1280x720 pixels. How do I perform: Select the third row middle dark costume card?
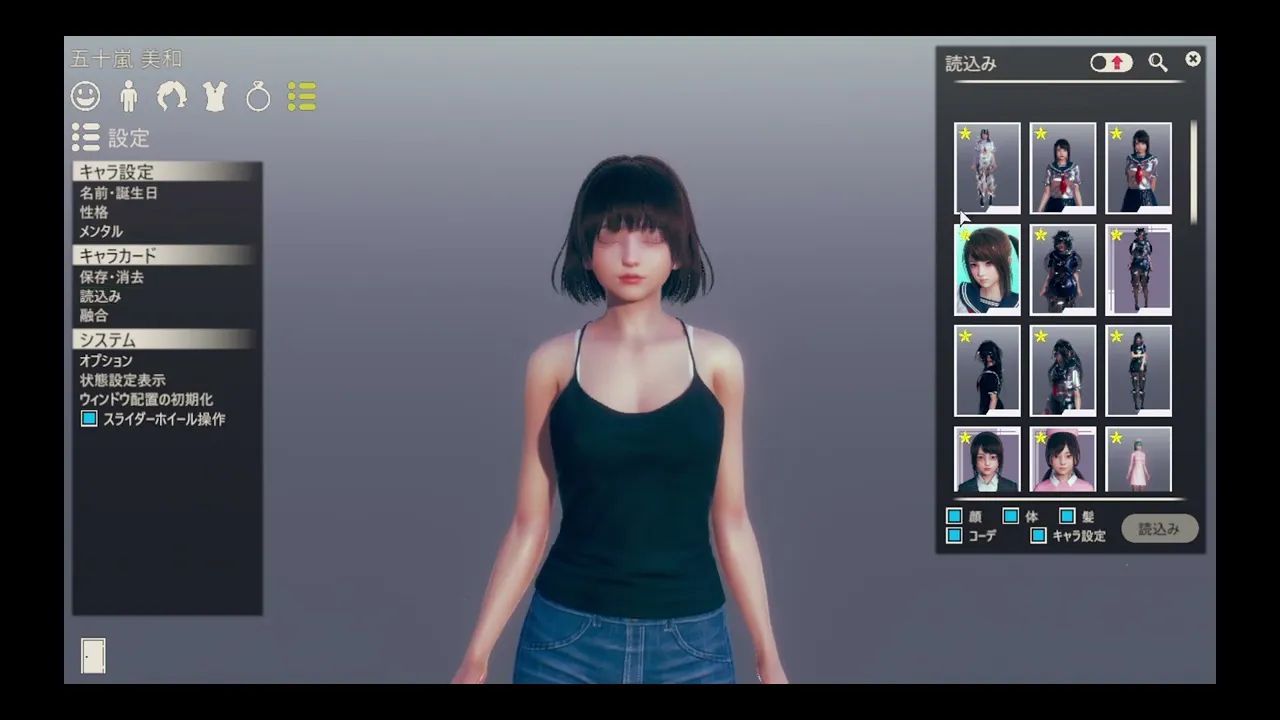pyautogui.click(x=1063, y=371)
